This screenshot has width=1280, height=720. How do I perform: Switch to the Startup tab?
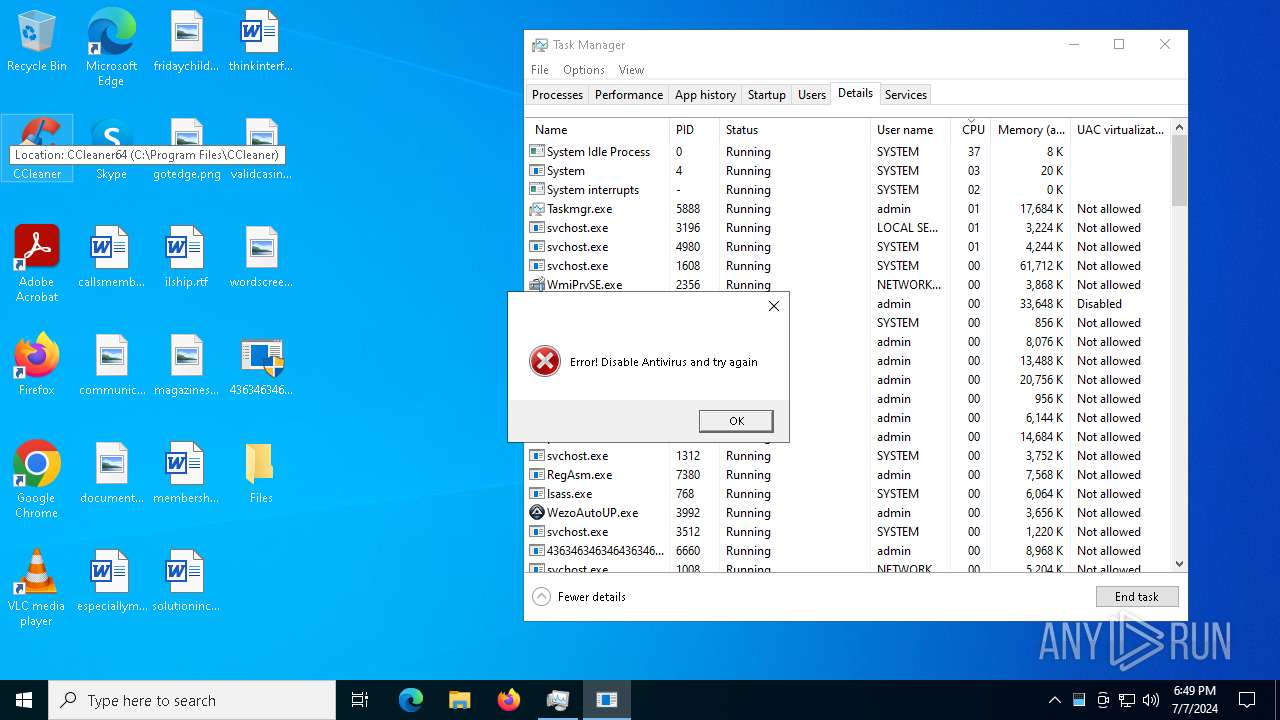tap(767, 95)
